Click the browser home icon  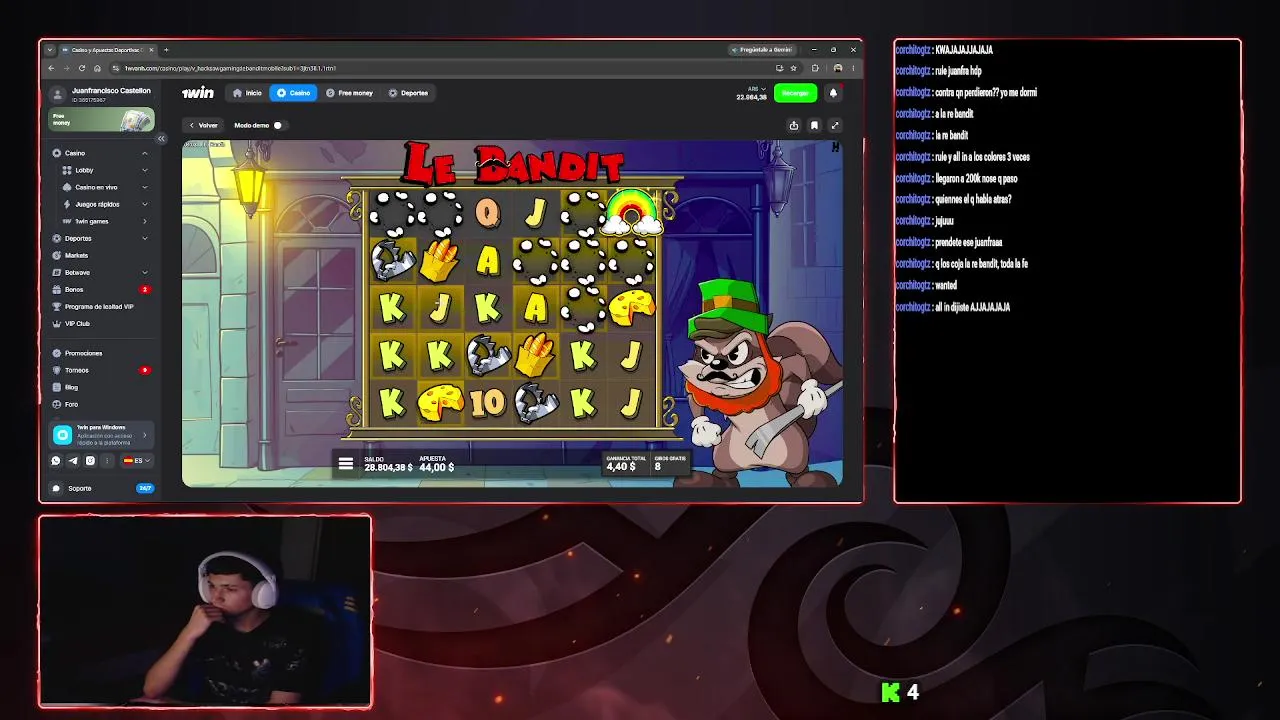pyautogui.click(x=97, y=68)
